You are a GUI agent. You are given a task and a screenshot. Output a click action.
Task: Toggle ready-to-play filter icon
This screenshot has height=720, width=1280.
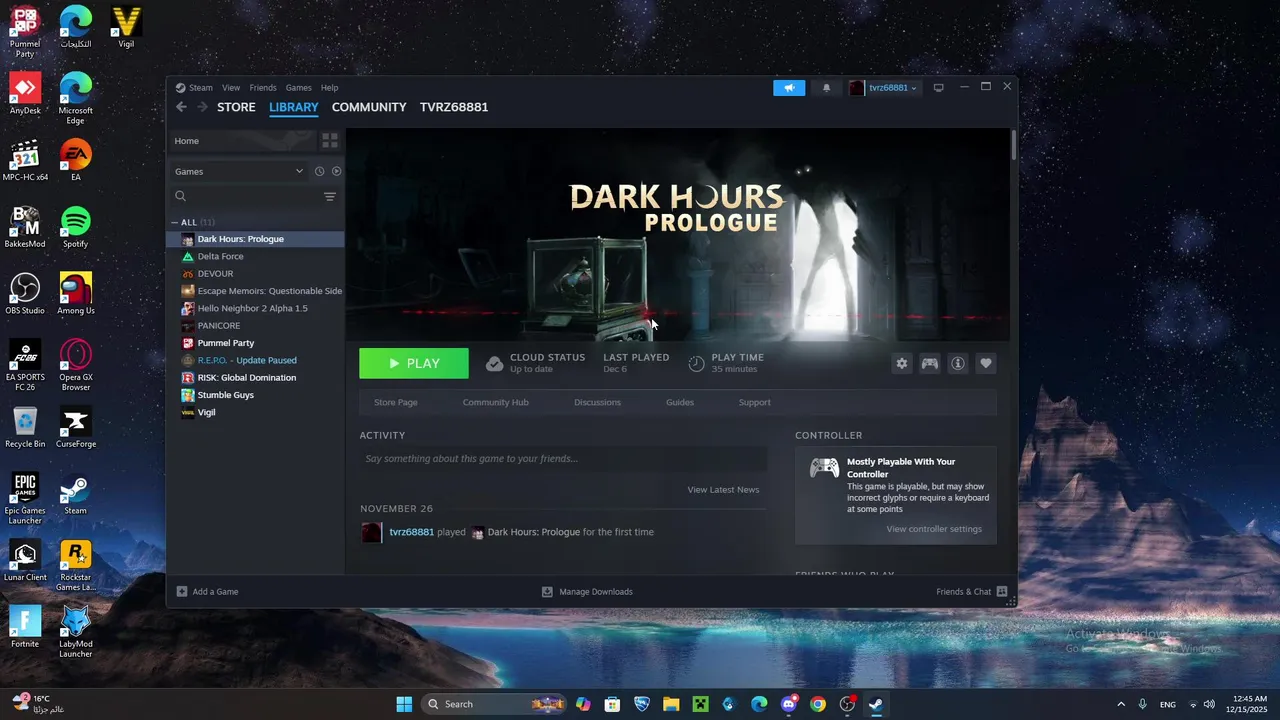click(x=336, y=171)
